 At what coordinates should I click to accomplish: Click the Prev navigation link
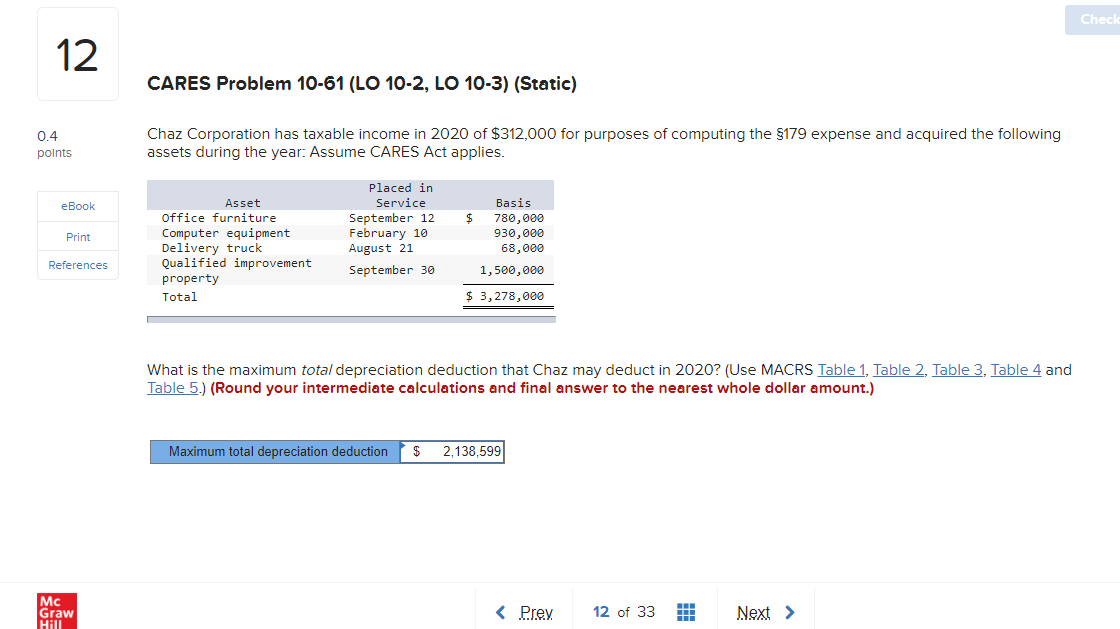point(536,612)
